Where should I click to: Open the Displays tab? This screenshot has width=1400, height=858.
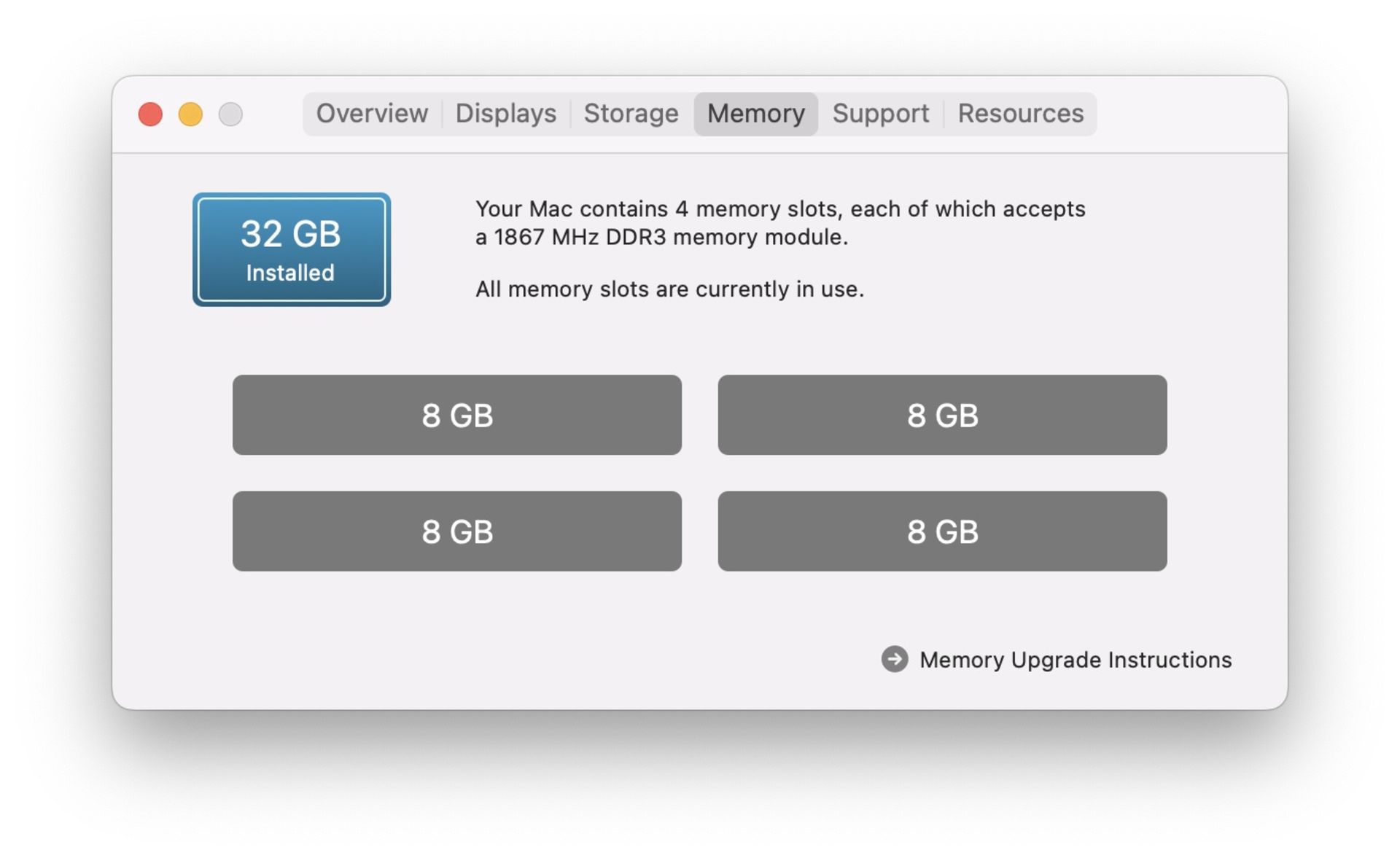tap(505, 113)
